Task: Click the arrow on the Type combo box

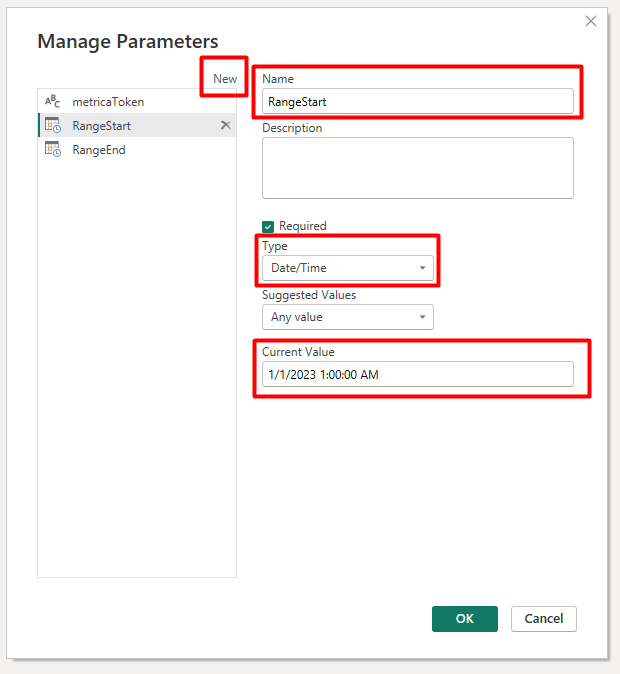Action: (422, 268)
